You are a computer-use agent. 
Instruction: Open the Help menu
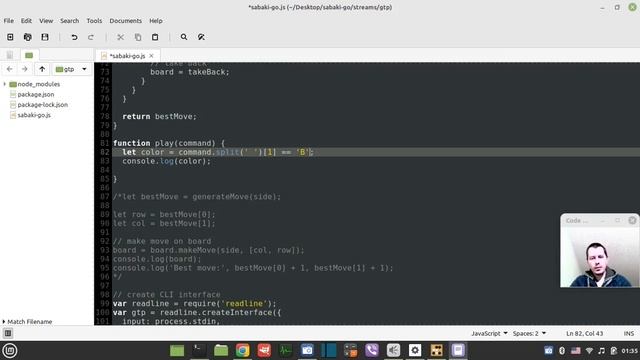coord(156,21)
